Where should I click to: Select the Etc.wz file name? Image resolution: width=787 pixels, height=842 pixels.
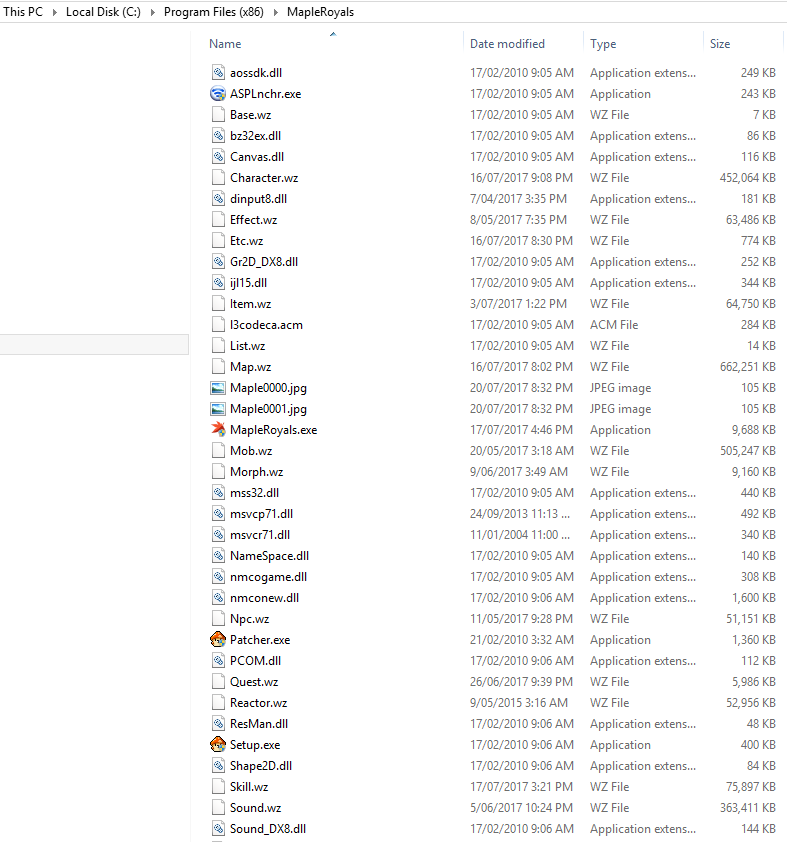click(246, 241)
